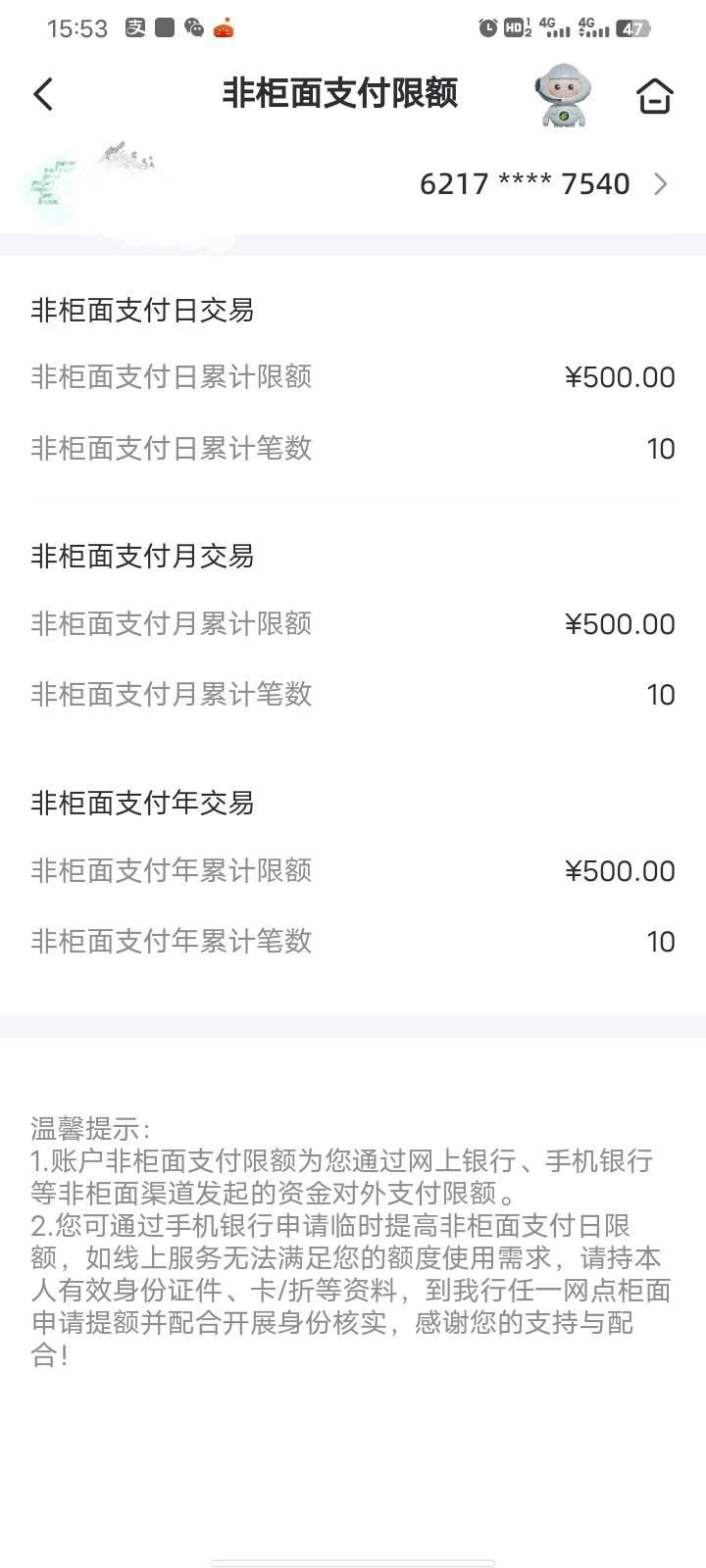The image size is (706, 1568).
Task: Open 非柜面支付日累计限额 ¥500.00 value
Action: pos(620,377)
